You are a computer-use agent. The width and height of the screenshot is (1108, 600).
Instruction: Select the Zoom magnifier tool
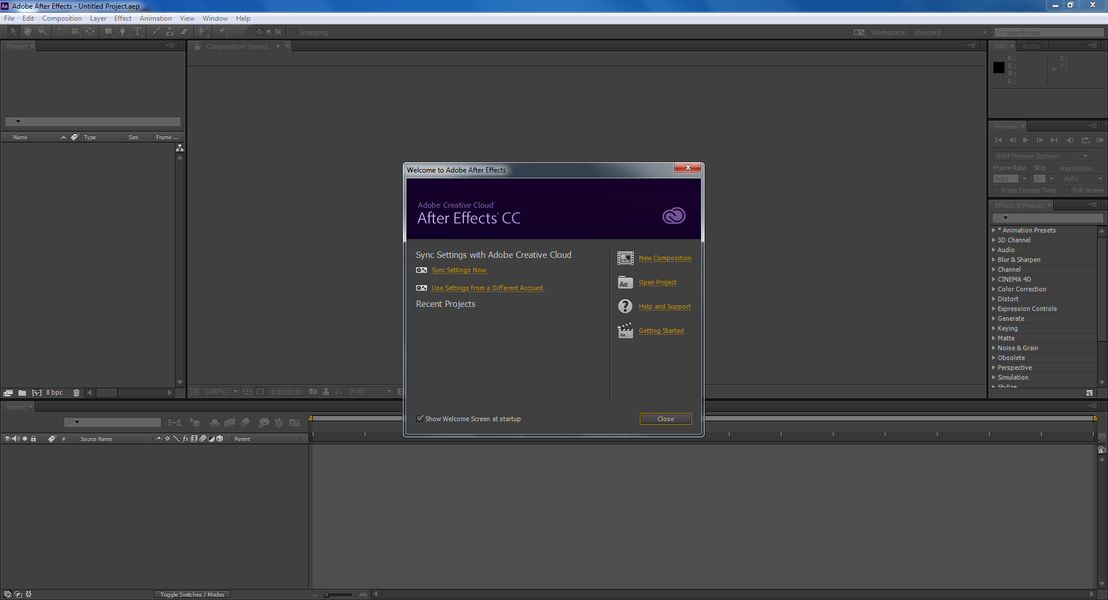[x=42, y=32]
